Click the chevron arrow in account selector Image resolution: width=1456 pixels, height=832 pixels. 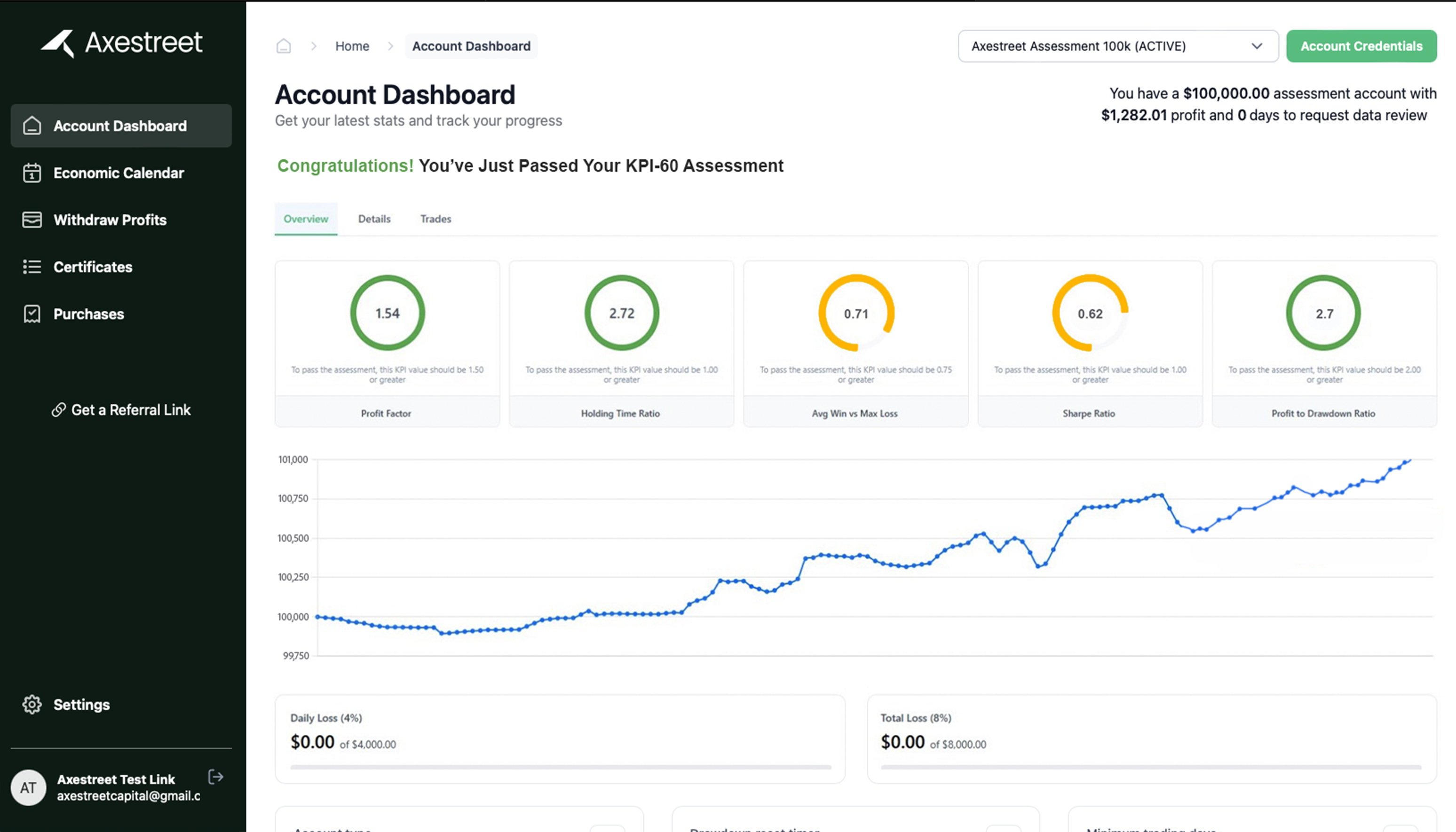tap(1257, 46)
